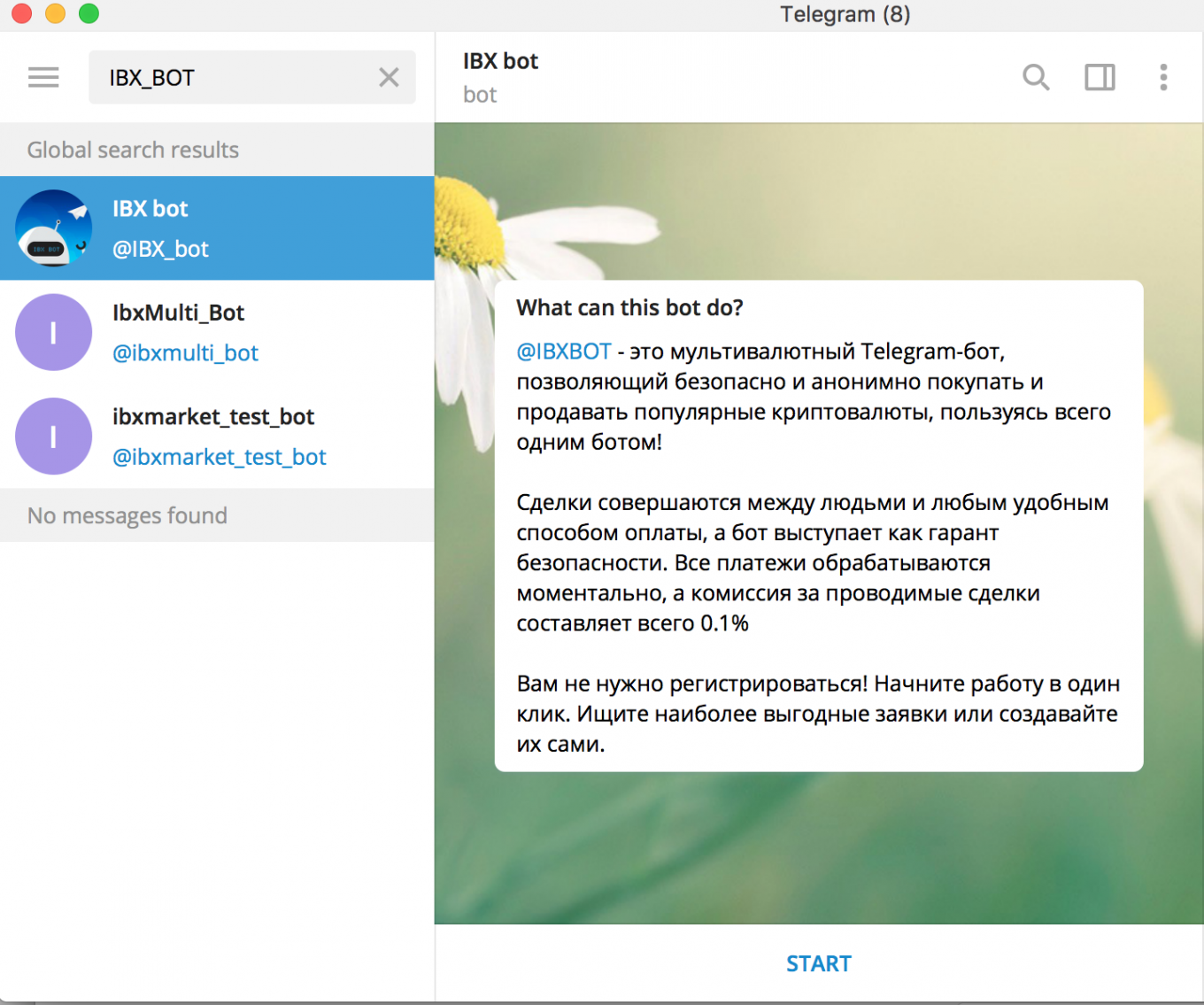Click the ibxmarket_test_bot purple avatar

pos(54,437)
